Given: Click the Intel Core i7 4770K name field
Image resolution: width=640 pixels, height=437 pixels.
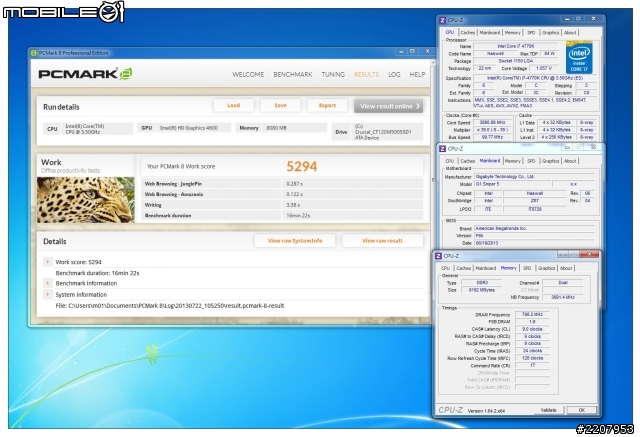Looking at the screenshot, I should 516,46.
